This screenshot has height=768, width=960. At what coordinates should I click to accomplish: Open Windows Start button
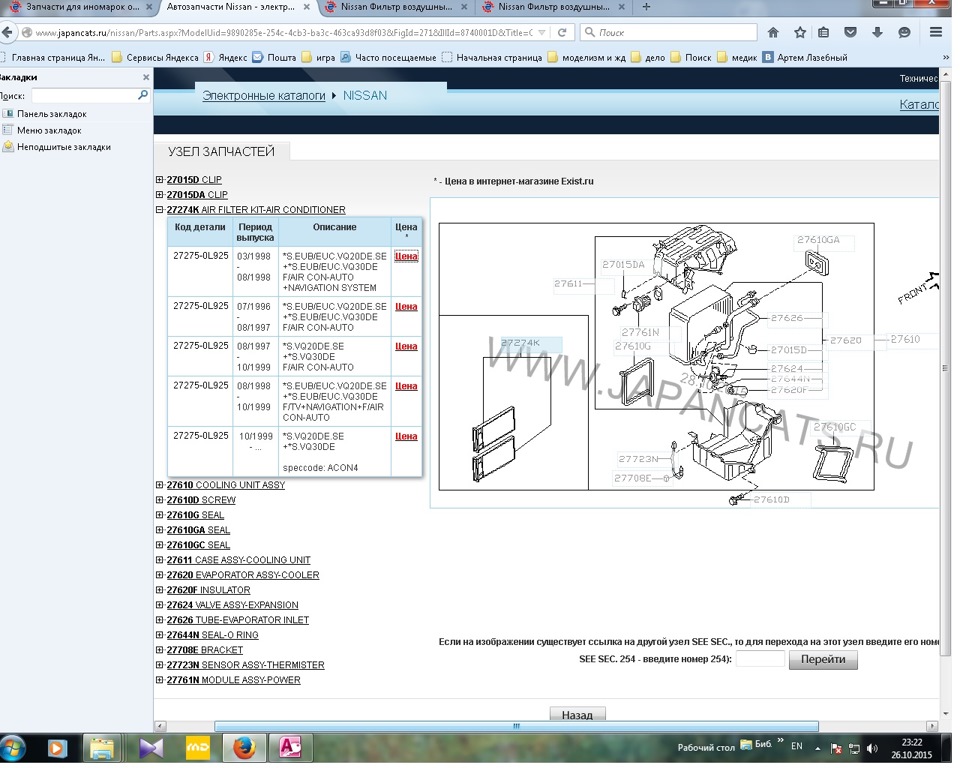(x=13, y=748)
